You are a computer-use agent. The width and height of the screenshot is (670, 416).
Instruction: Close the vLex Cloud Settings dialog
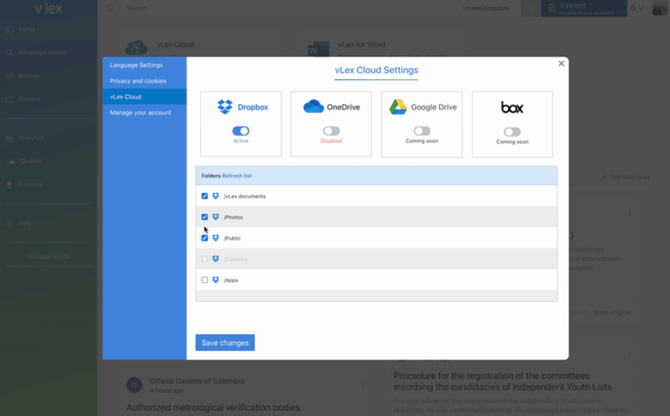point(561,64)
